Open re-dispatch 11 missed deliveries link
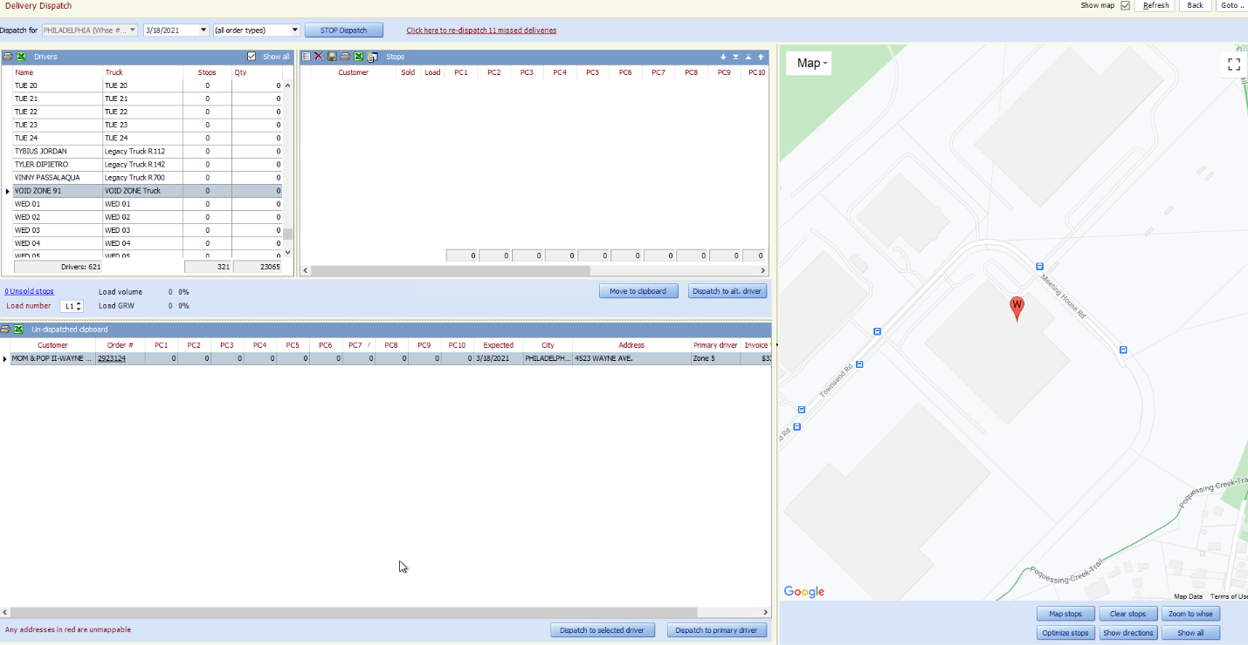 pyautogui.click(x=481, y=30)
